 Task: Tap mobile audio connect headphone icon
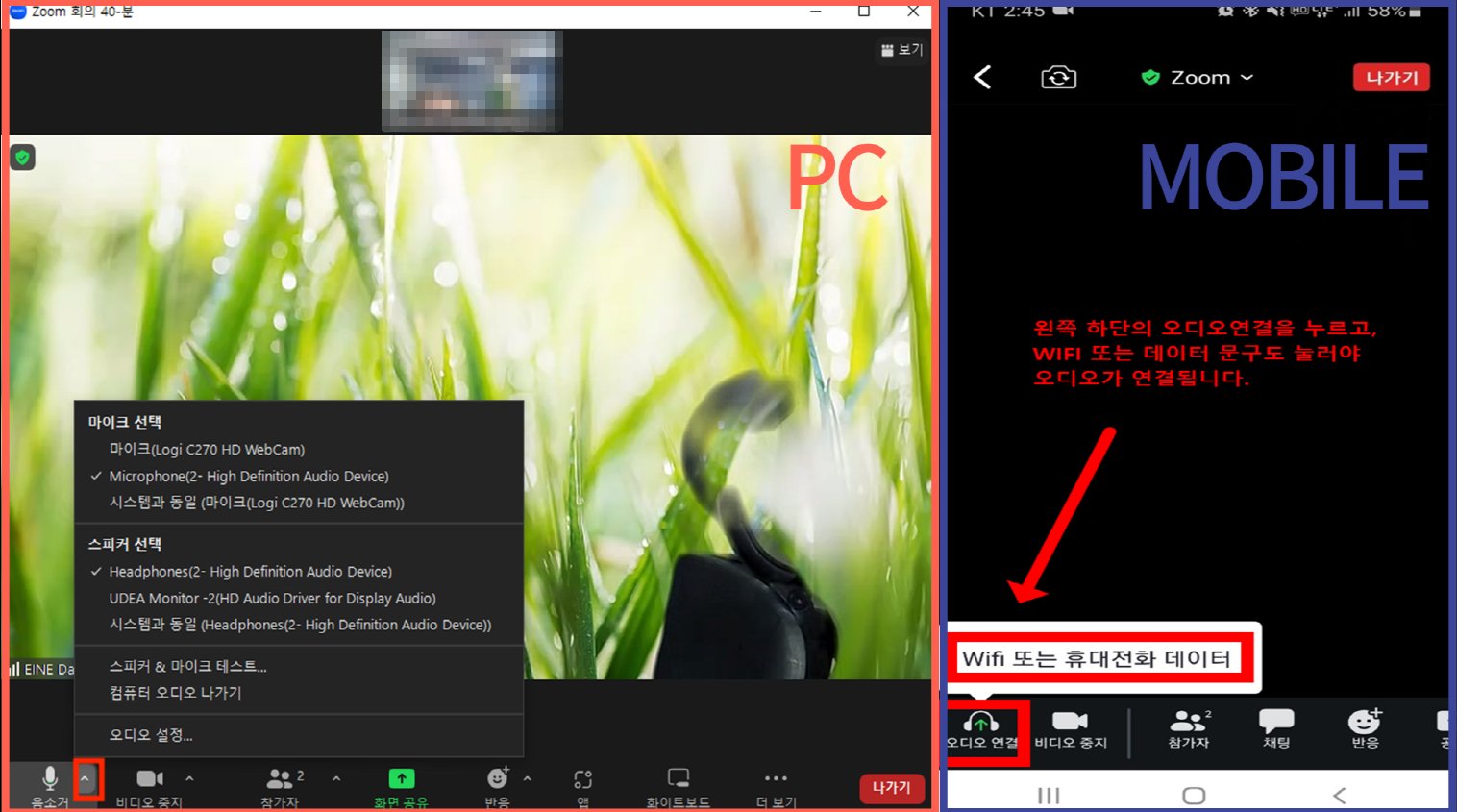tap(981, 723)
